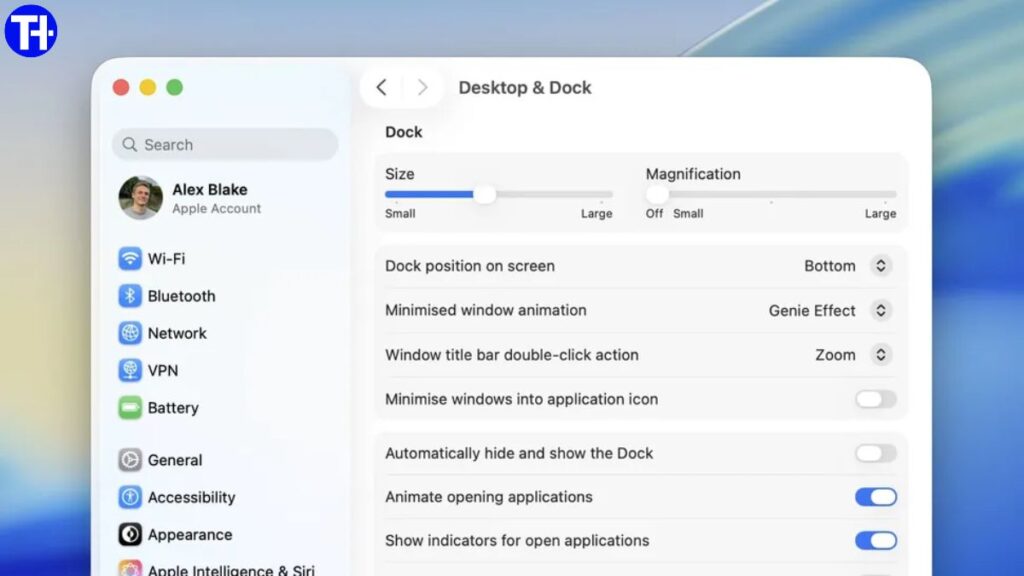The image size is (1024, 576).
Task: Select the VPN icon in sidebar
Action: (x=131, y=370)
